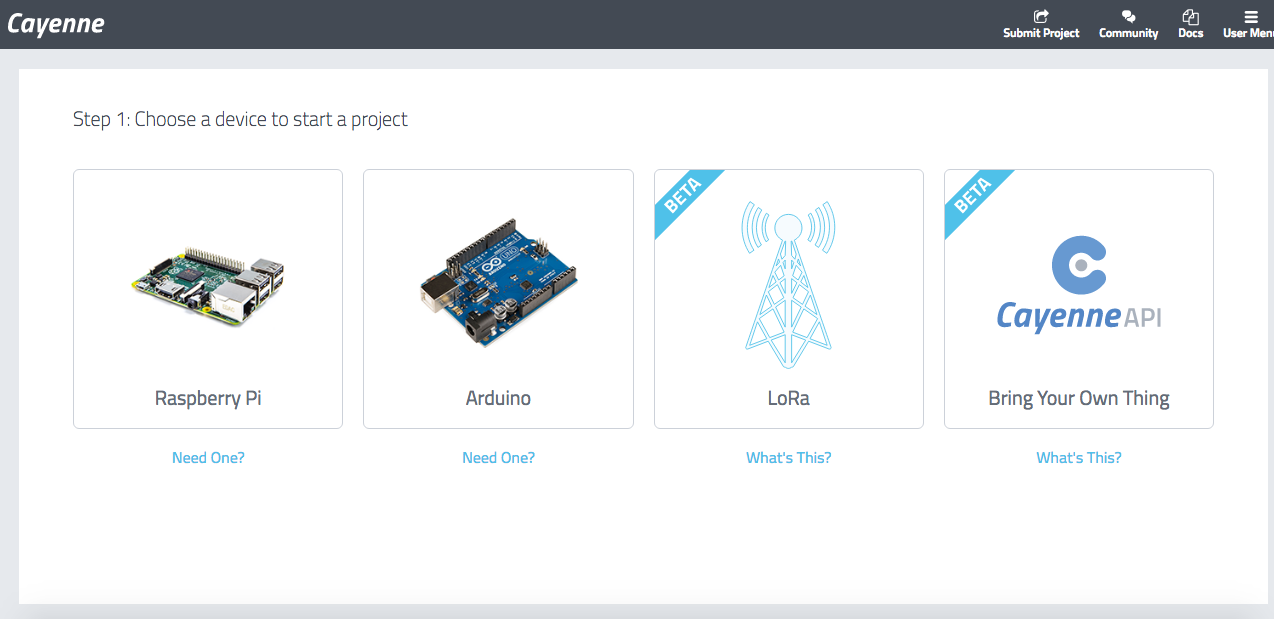Open "Need One?" link under Raspberry Pi
This screenshot has width=1274, height=619.
pyautogui.click(x=208, y=458)
